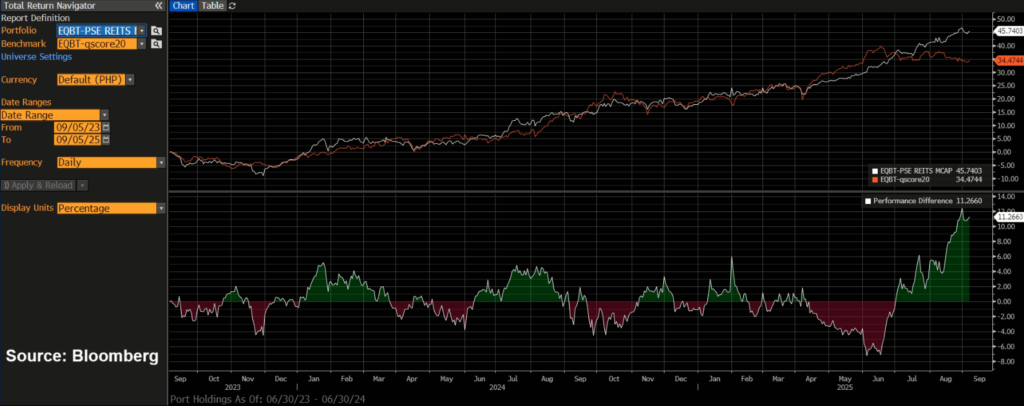
Task: Expand the Portfolio dropdown arrow
Action: [142, 31]
